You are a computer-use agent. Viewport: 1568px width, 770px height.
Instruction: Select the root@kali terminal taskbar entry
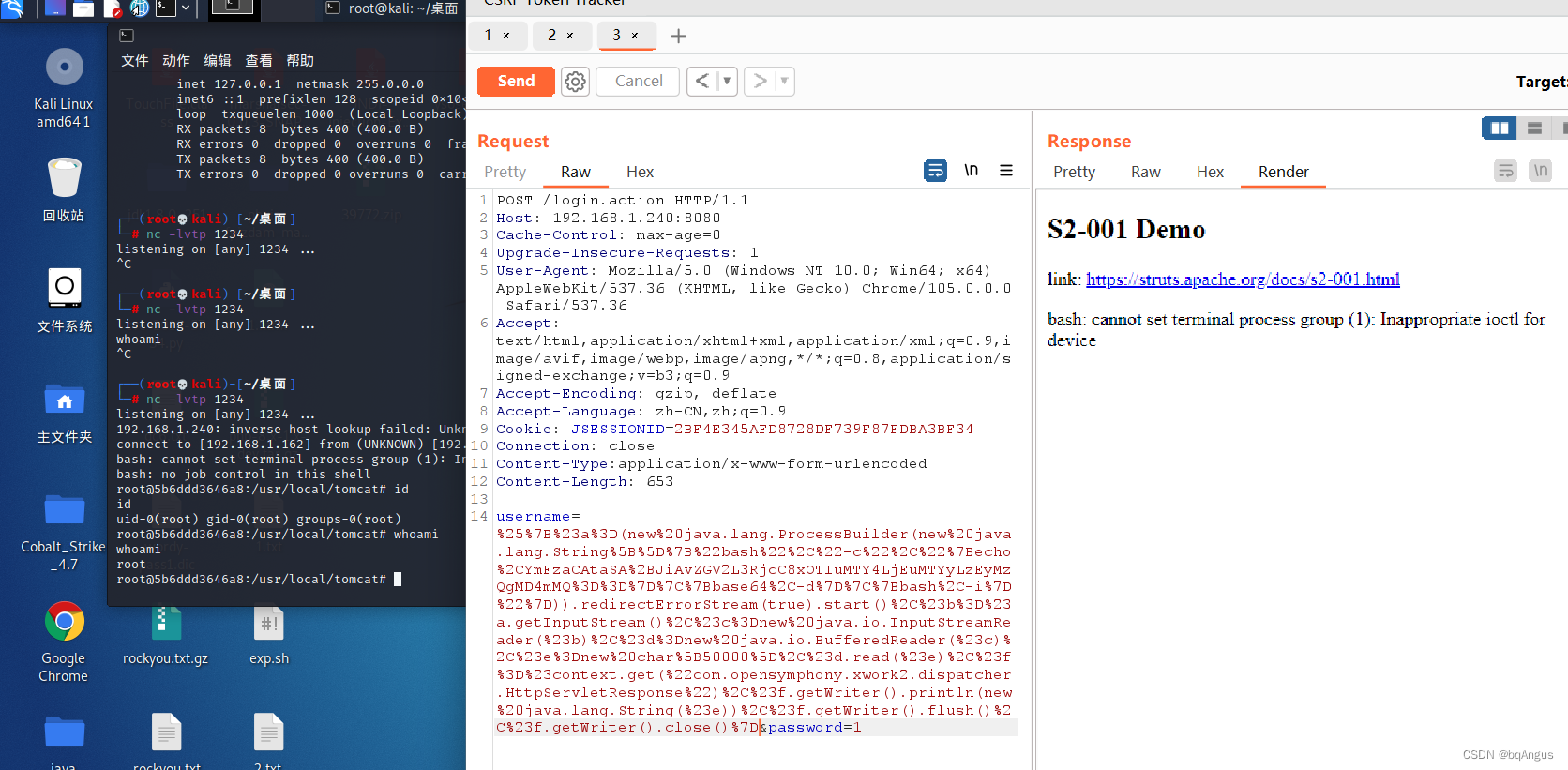[393, 8]
